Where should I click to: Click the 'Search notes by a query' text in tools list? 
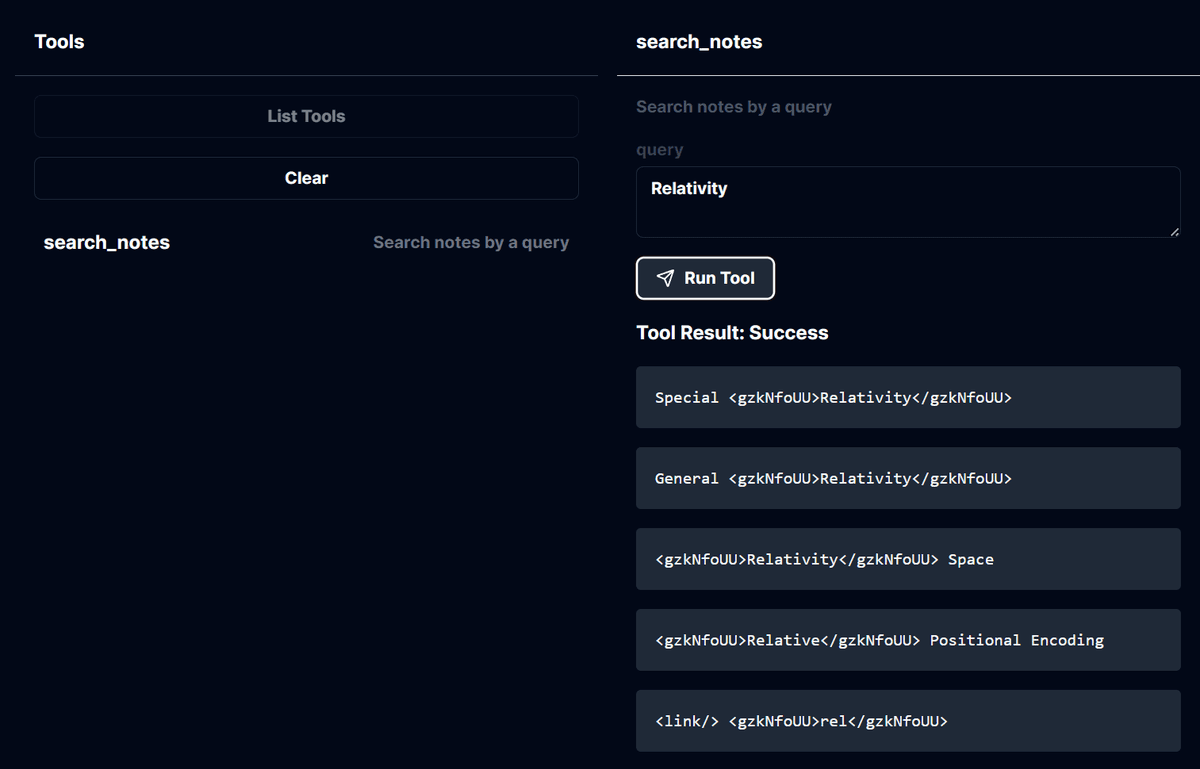(471, 242)
